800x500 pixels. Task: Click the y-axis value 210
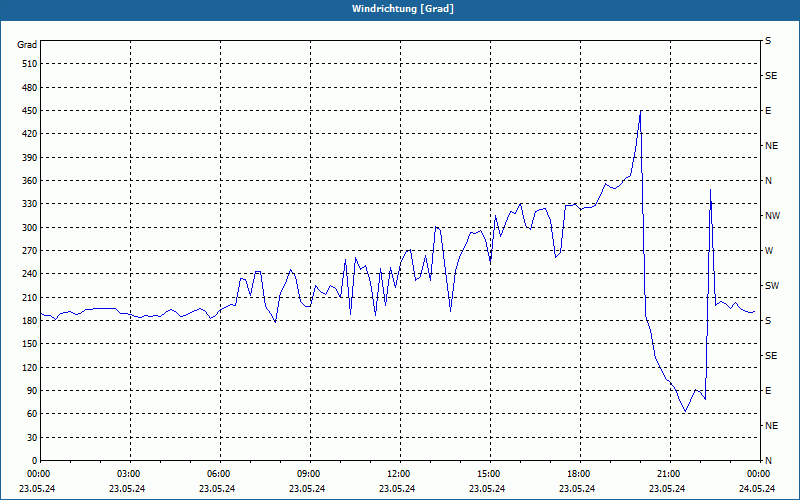pyautogui.click(x=29, y=297)
